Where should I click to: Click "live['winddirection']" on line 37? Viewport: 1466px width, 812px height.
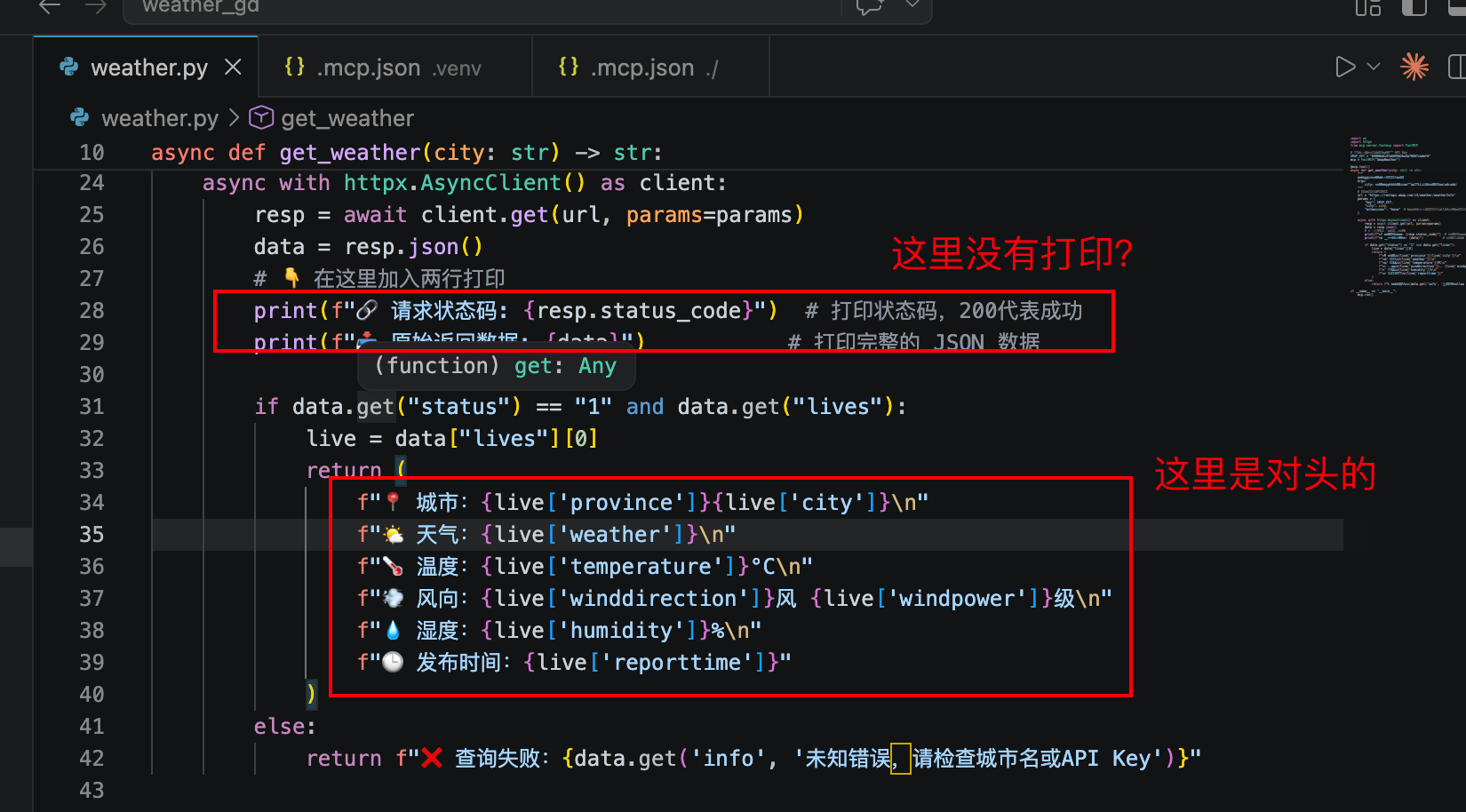[628, 599]
